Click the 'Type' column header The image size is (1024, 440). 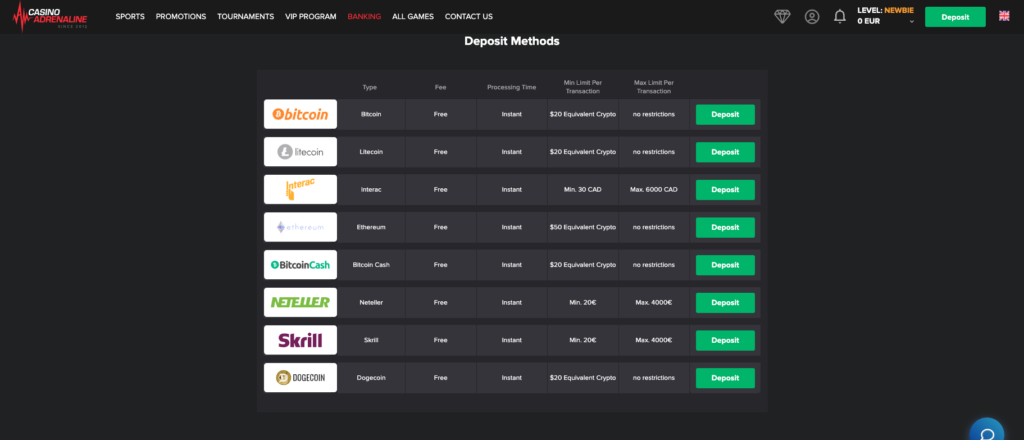pos(370,87)
